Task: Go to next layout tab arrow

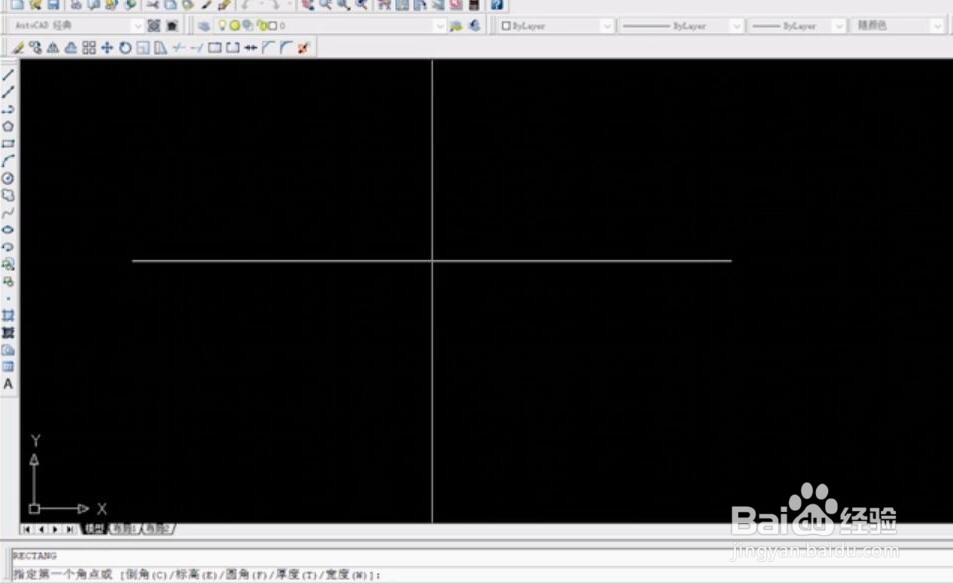Action: [x=55, y=529]
